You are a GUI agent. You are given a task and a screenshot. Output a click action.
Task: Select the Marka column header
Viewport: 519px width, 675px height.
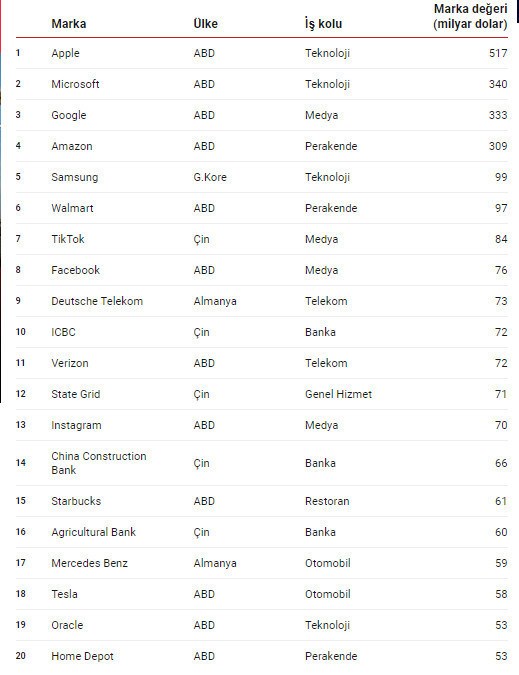(x=68, y=24)
